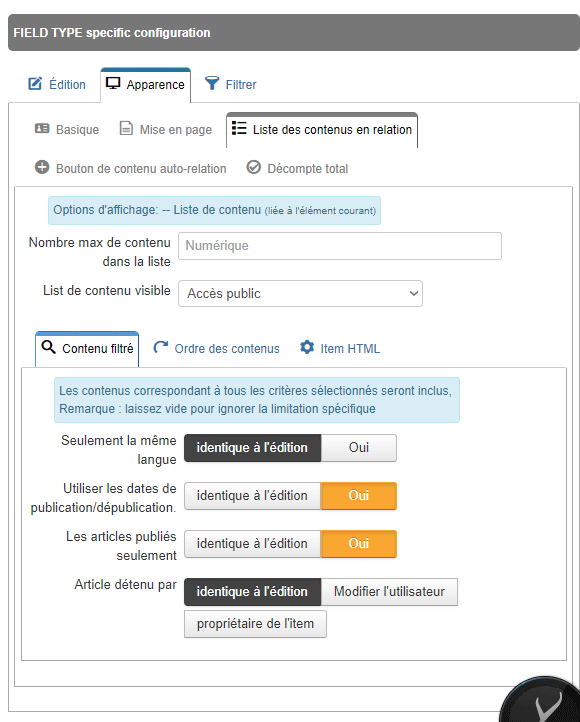Click the Édition pencil icon

(x=35, y=84)
